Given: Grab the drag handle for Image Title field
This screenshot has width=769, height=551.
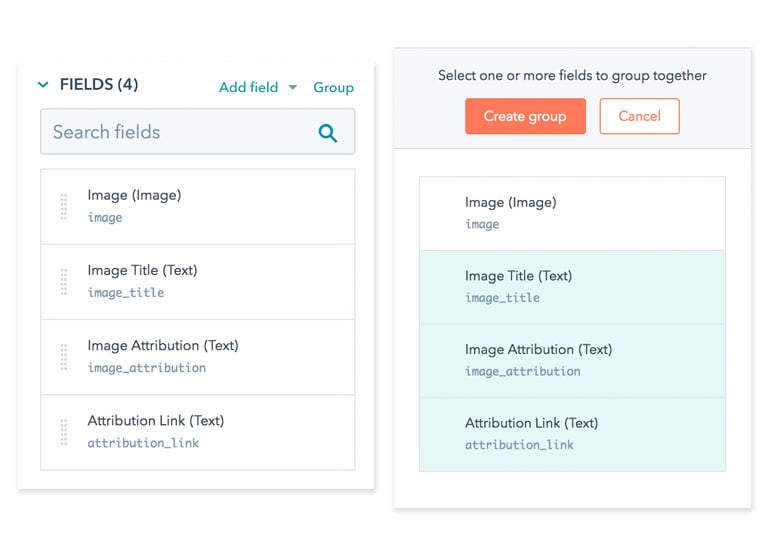Looking at the screenshot, I should click(x=64, y=282).
